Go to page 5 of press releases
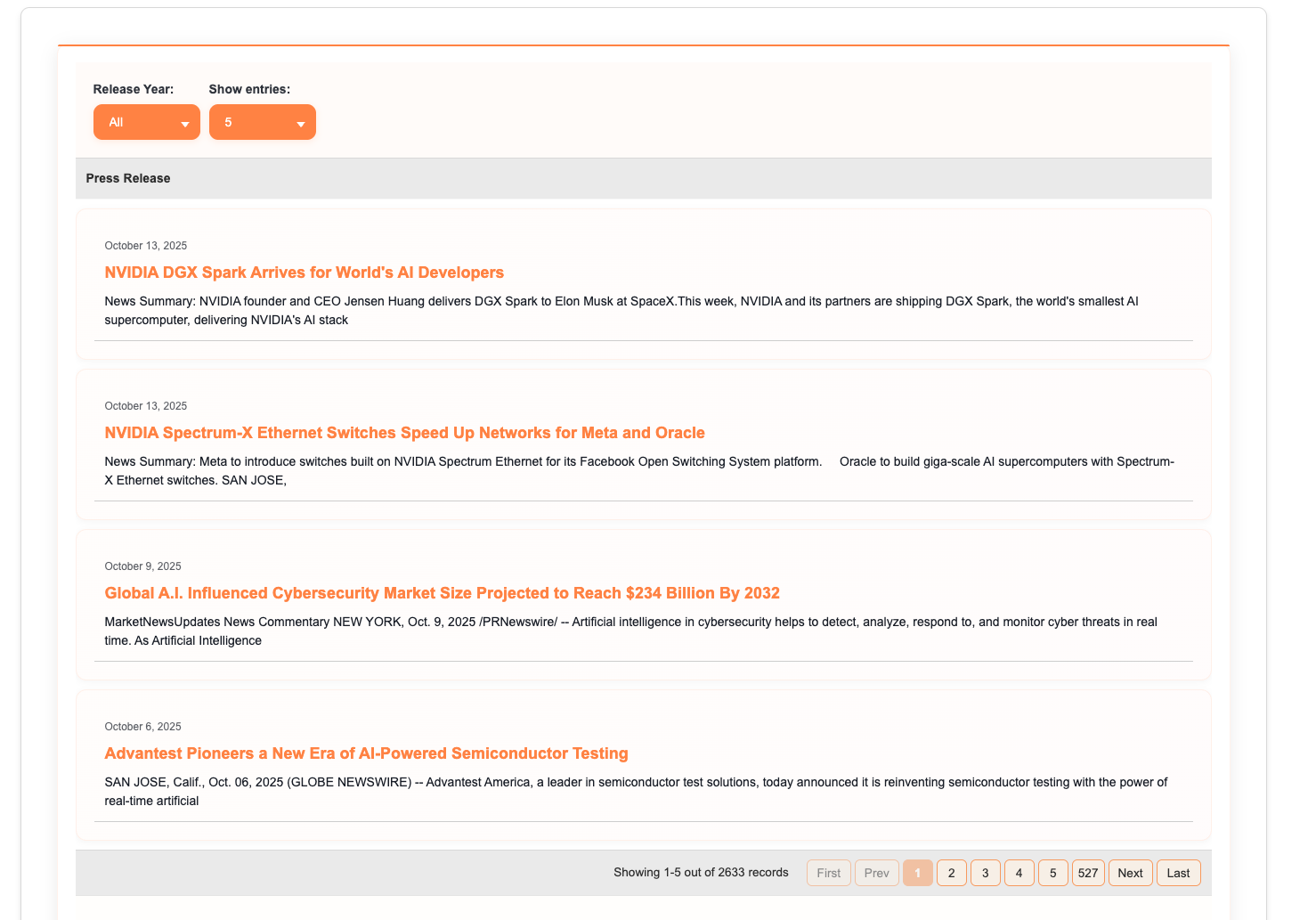 point(1053,873)
